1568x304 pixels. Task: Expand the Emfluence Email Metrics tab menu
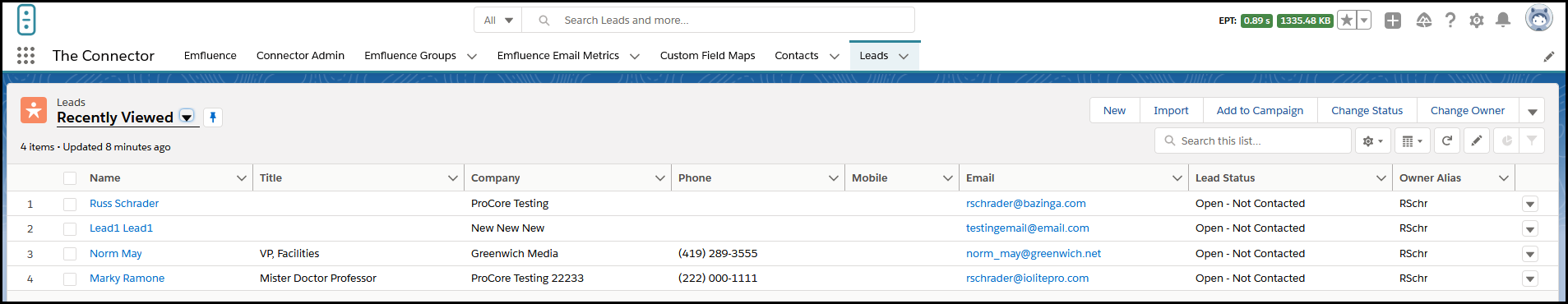635,56
